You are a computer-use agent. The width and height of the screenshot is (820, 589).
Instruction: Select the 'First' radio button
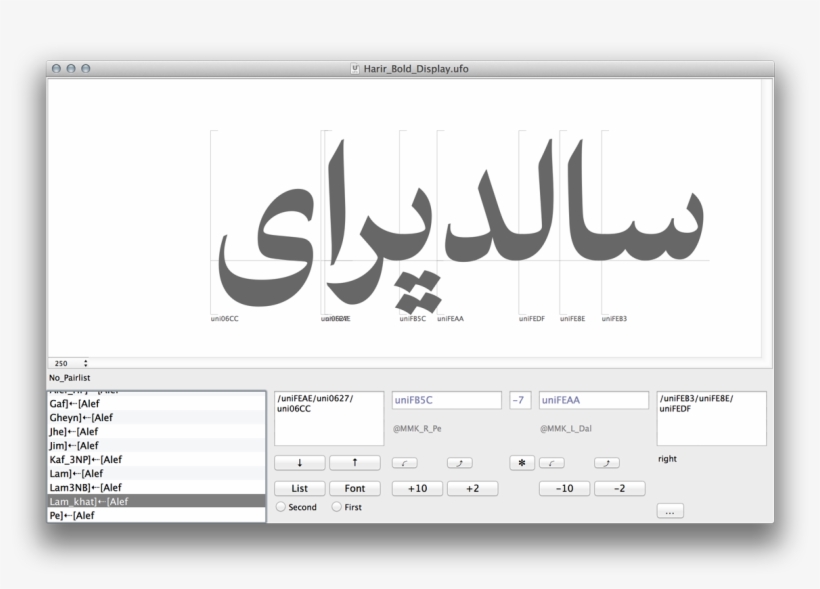336,507
